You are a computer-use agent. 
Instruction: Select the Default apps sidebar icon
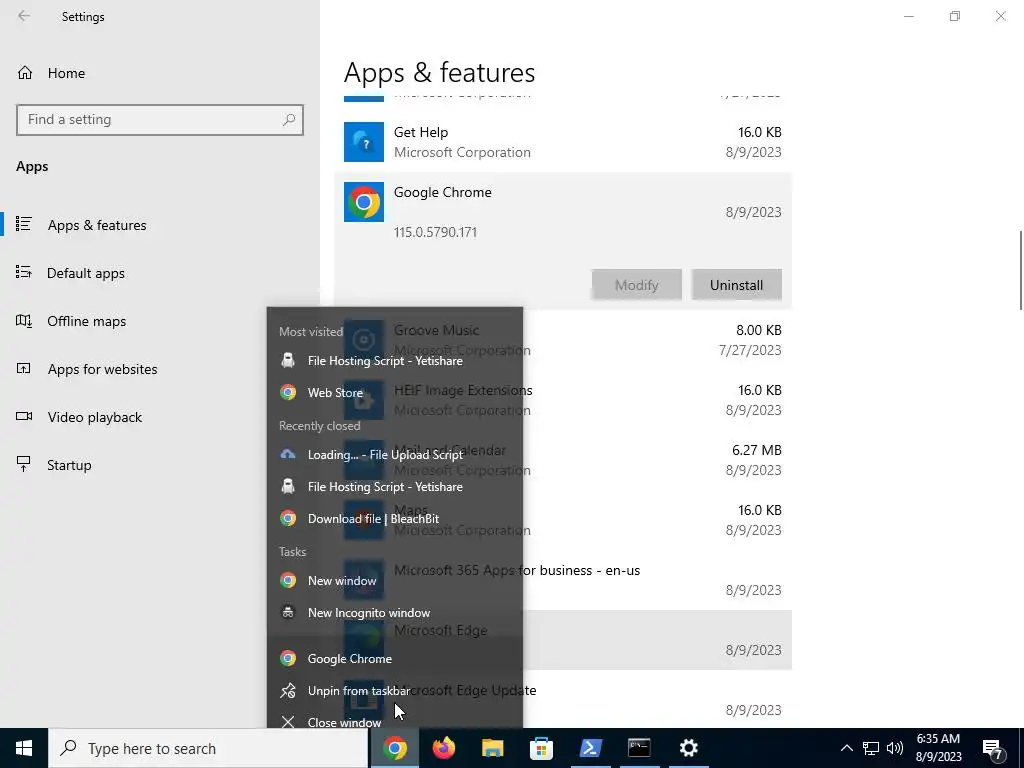click(24, 272)
